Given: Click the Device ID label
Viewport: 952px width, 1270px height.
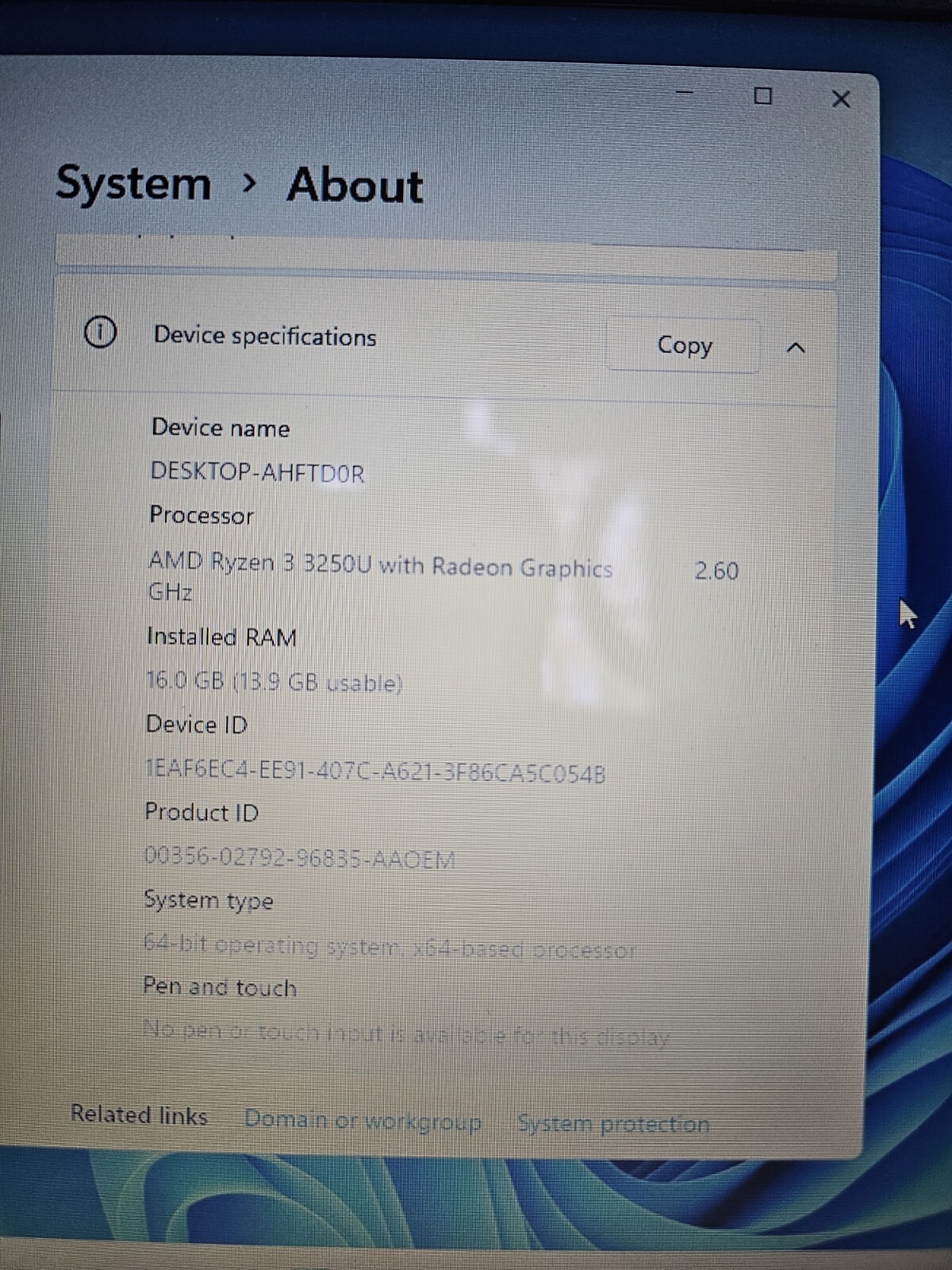Looking at the screenshot, I should click(x=197, y=724).
